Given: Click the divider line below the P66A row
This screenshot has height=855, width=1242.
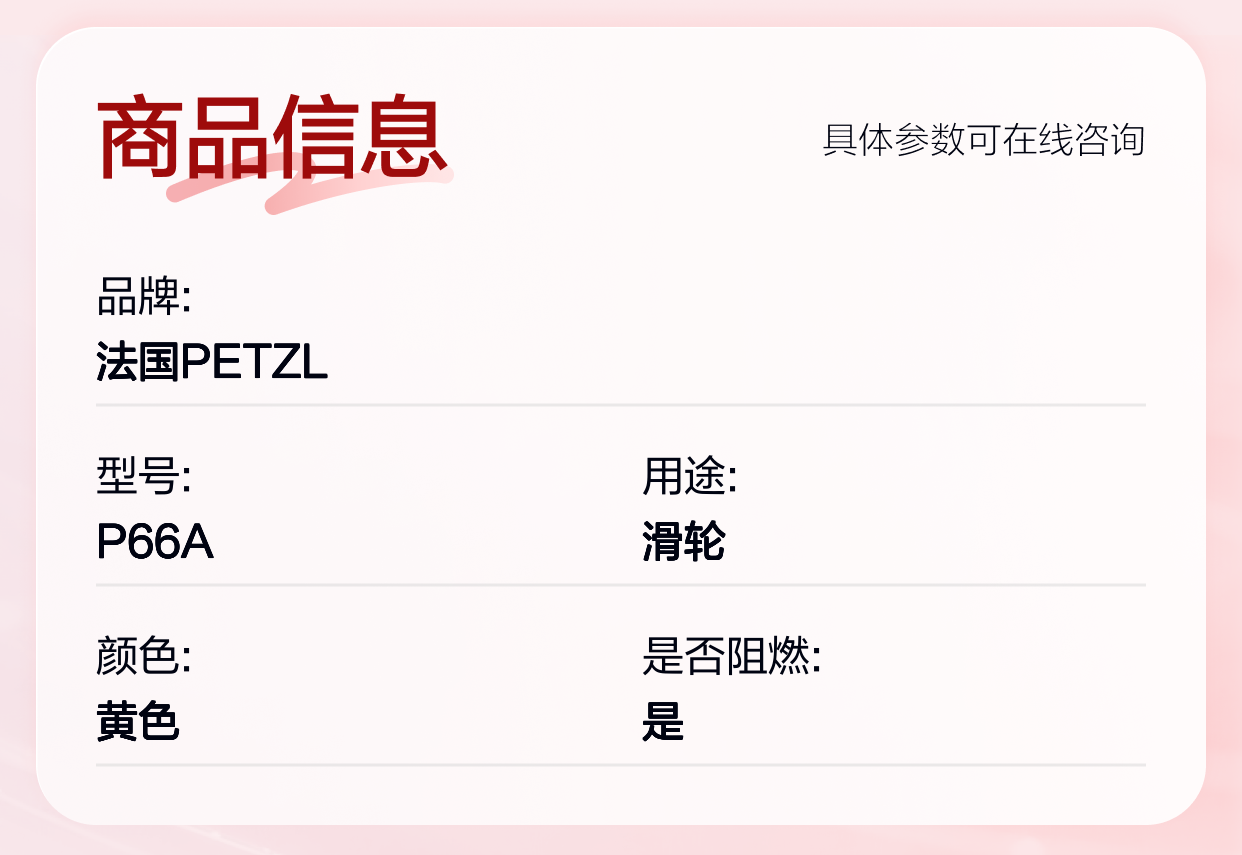Looking at the screenshot, I should pos(621,585).
